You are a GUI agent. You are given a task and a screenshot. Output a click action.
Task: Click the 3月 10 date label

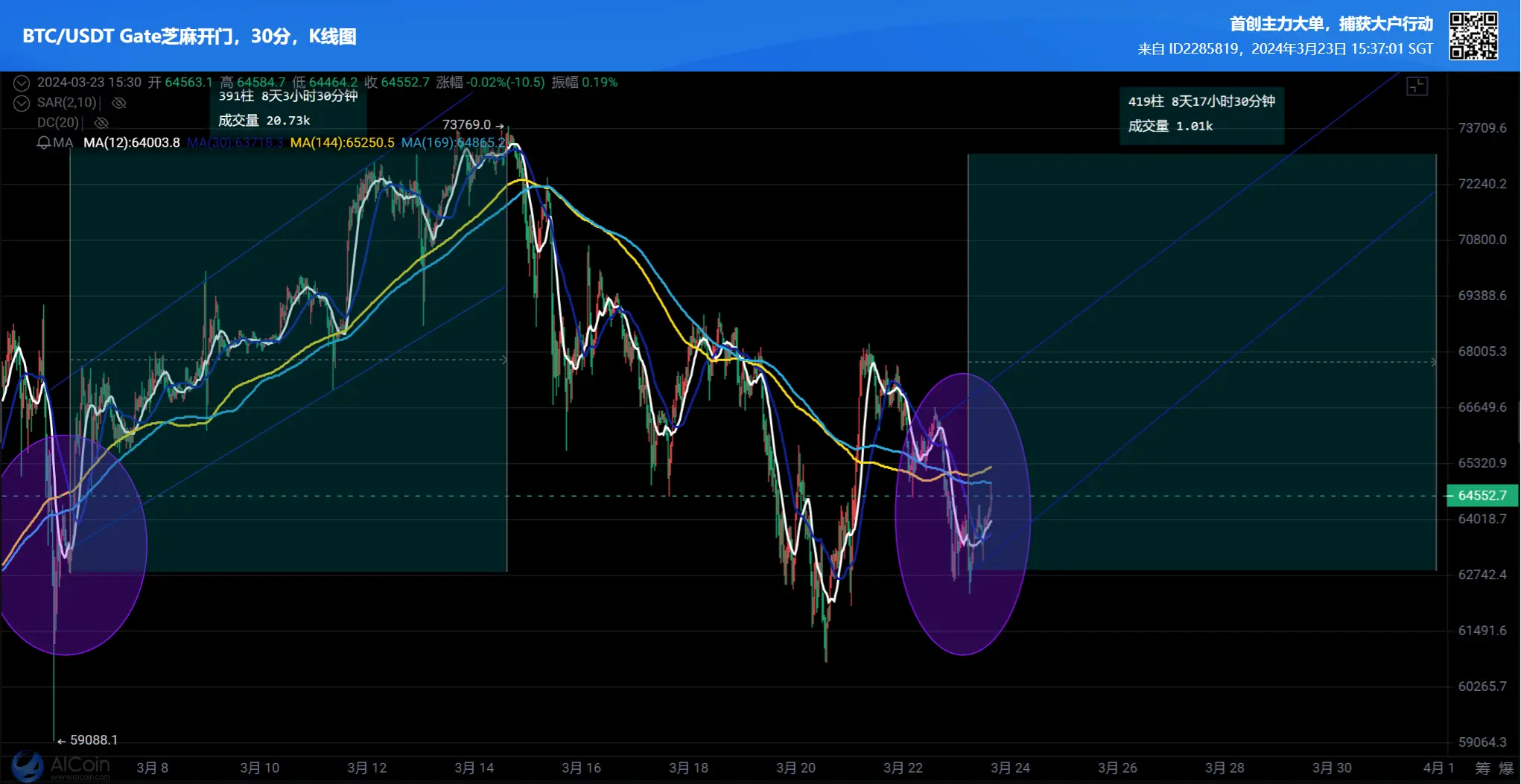tap(260, 768)
